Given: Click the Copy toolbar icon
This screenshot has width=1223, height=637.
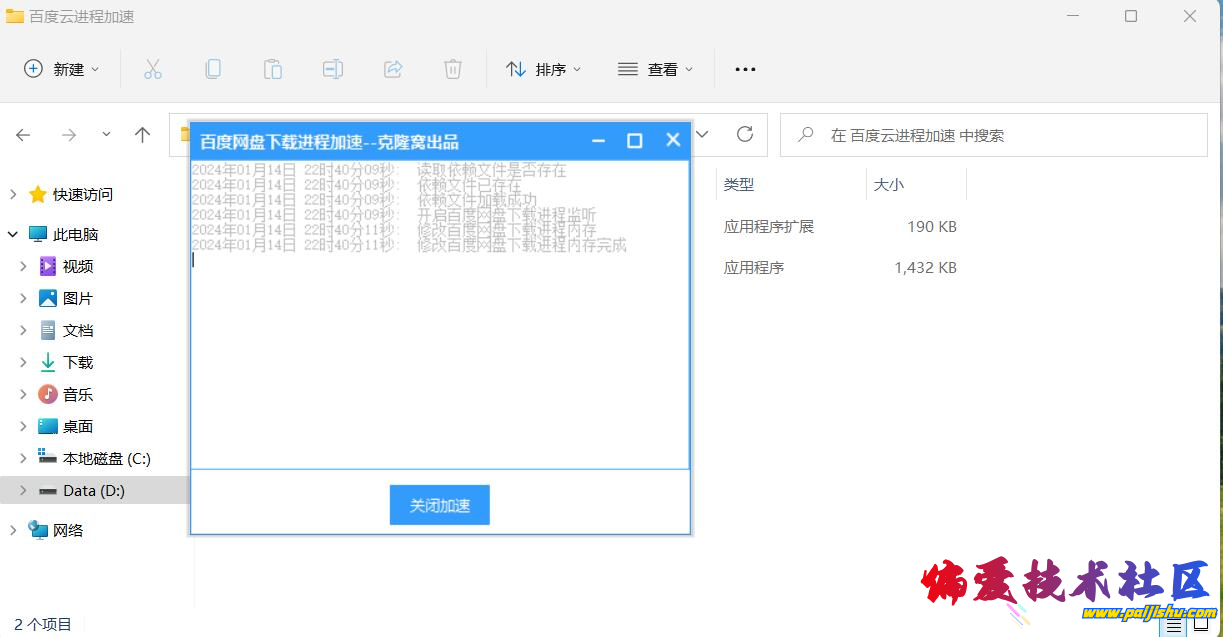Looking at the screenshot, I should point(212,68).
